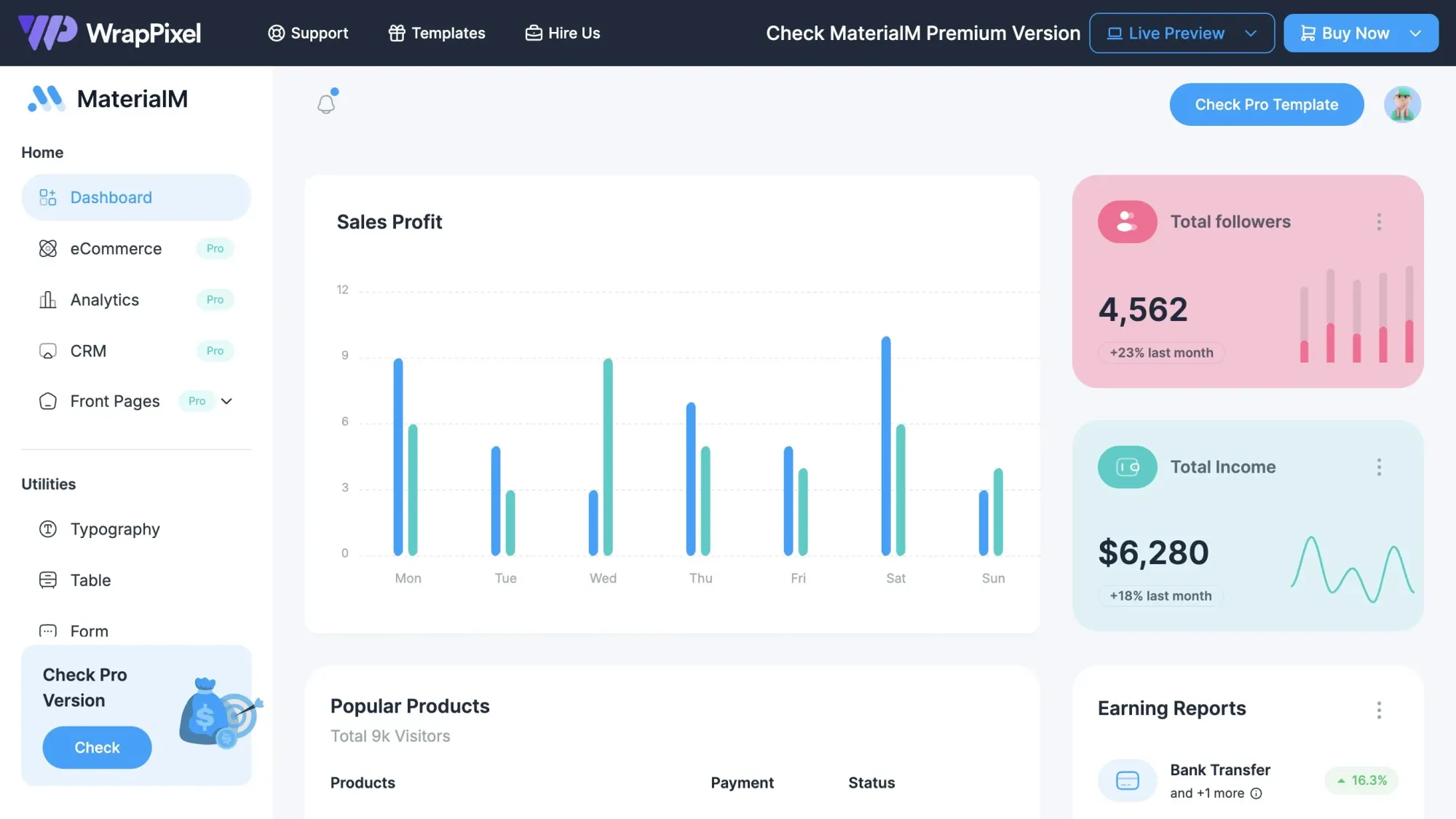Expand the Front Pages chevron

coord(226,401)
